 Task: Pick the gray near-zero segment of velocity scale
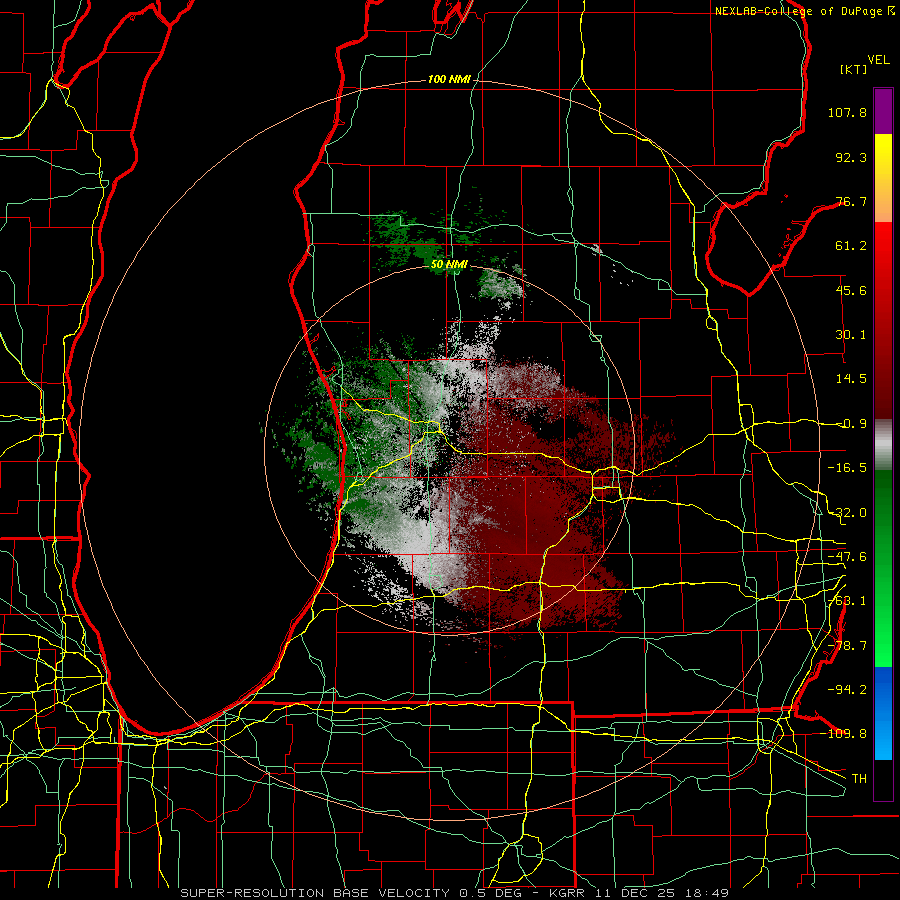click(x=883, y=445)
